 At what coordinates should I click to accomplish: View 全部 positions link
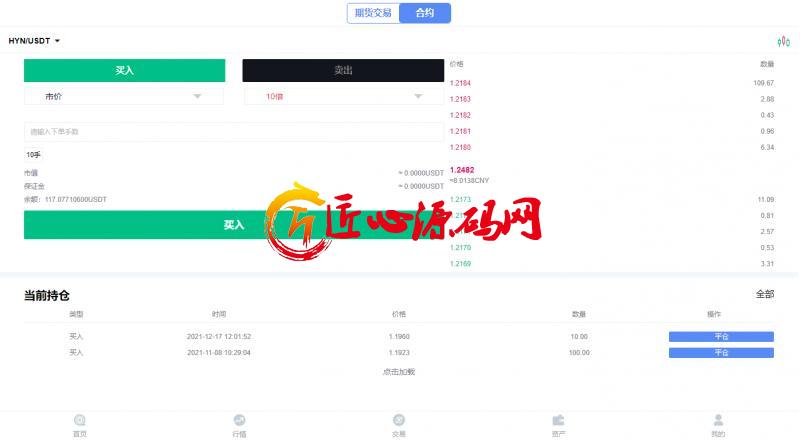(x=765, y=294)
